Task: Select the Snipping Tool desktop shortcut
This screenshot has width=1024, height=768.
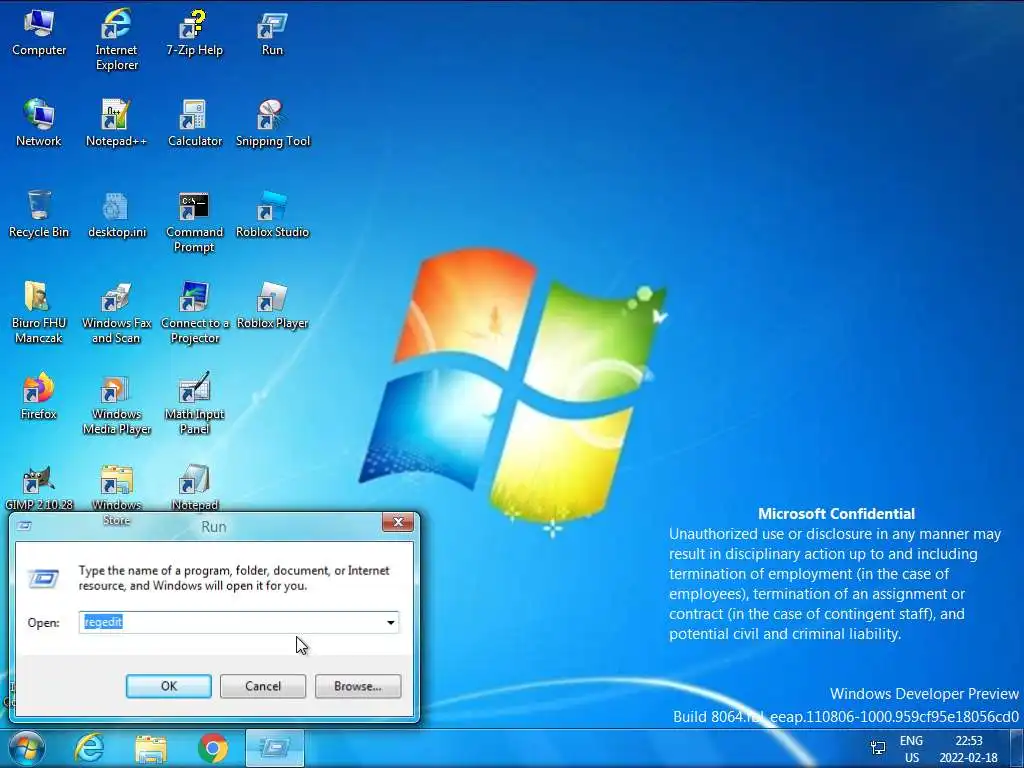Action: coord(272,123)
